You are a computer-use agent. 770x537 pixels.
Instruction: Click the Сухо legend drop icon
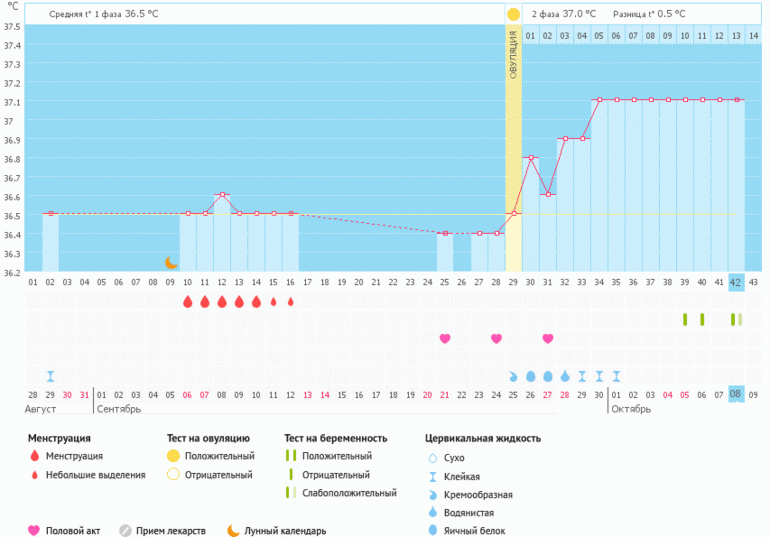click(432, 457)
